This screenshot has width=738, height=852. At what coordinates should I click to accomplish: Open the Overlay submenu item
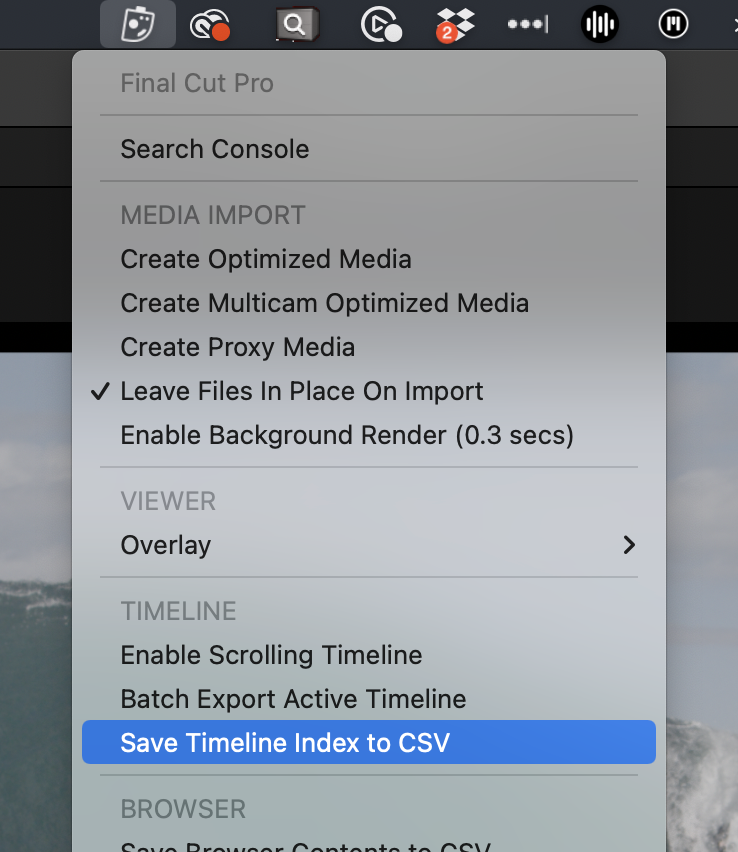[x=369, y=545]
